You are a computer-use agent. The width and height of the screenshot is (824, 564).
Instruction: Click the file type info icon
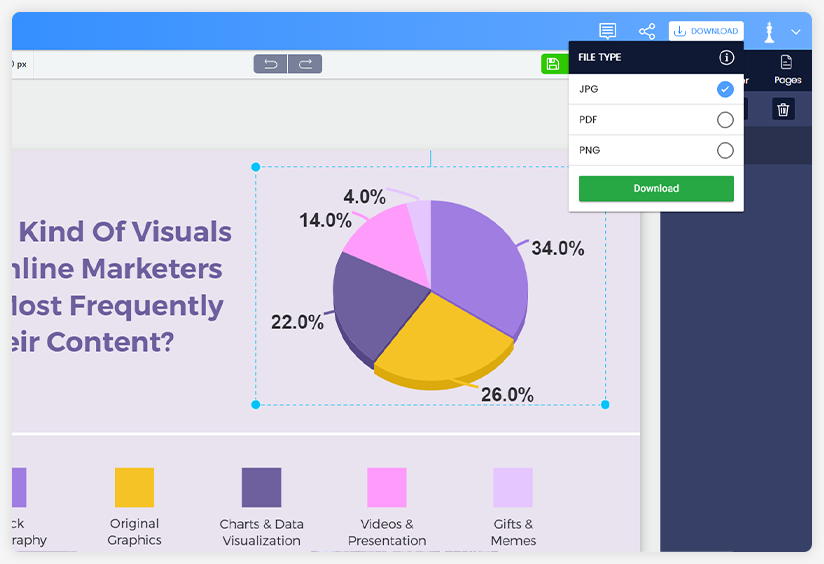(x=727, y=58)
